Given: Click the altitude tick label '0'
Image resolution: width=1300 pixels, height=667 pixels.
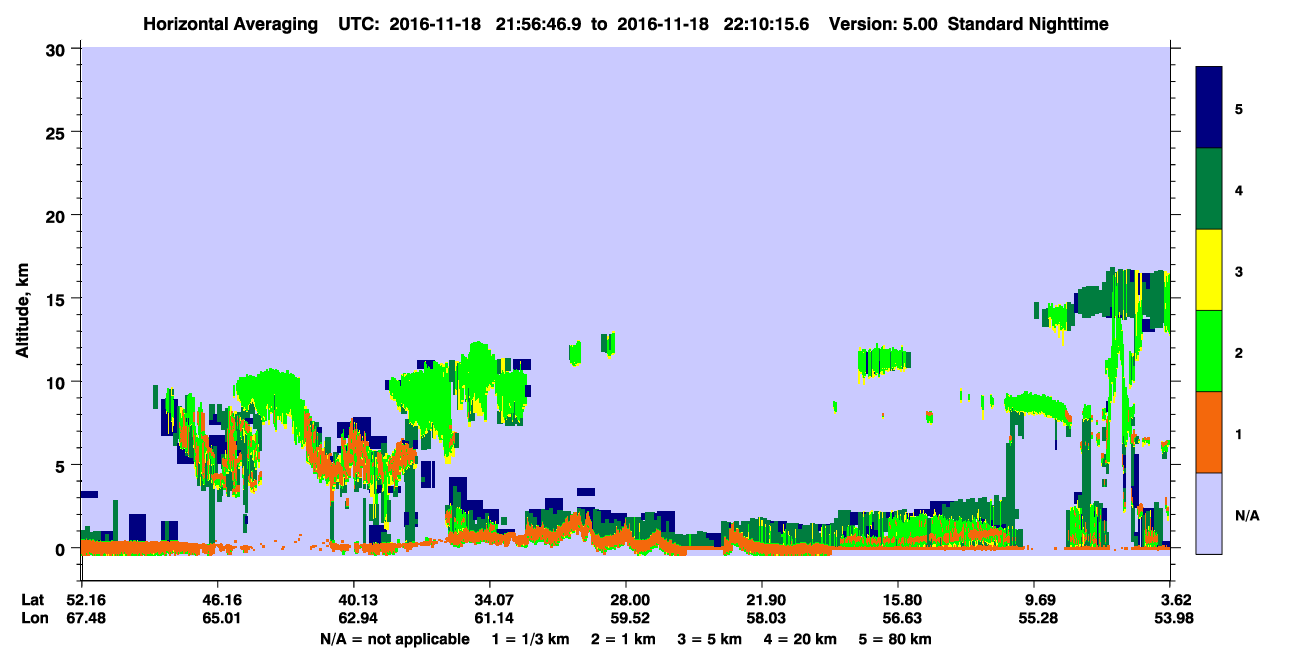Looking at the screenshot, I should (x=62, y=549).
